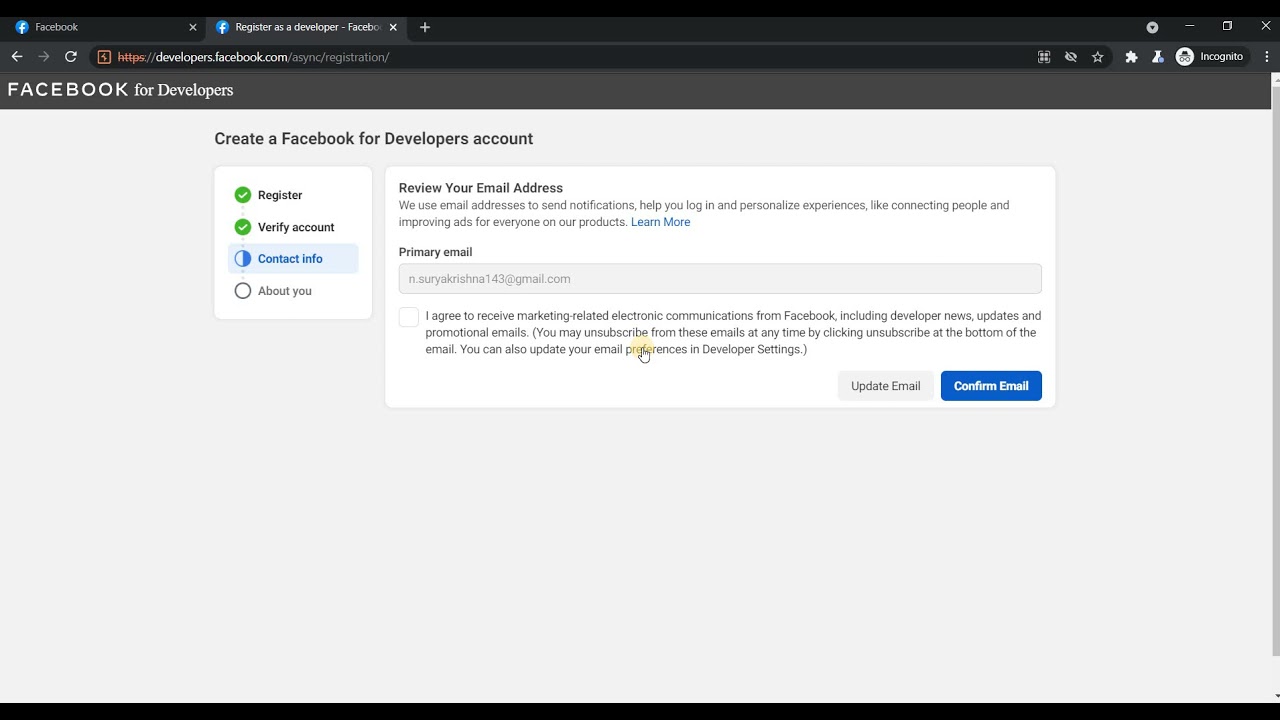Screen dimensions: 1280x720
Task: Click the tab search dropdown circle icon
Action: tap(1152, 27)
